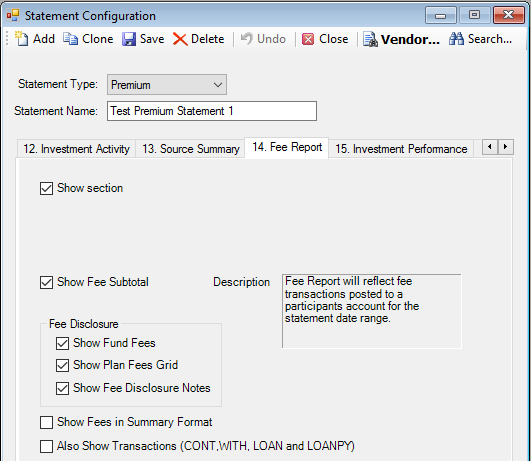The width and height of the screenshot is (531, 461).
Task: Uncheck the Show section checkbox
Action: (46, 188)
